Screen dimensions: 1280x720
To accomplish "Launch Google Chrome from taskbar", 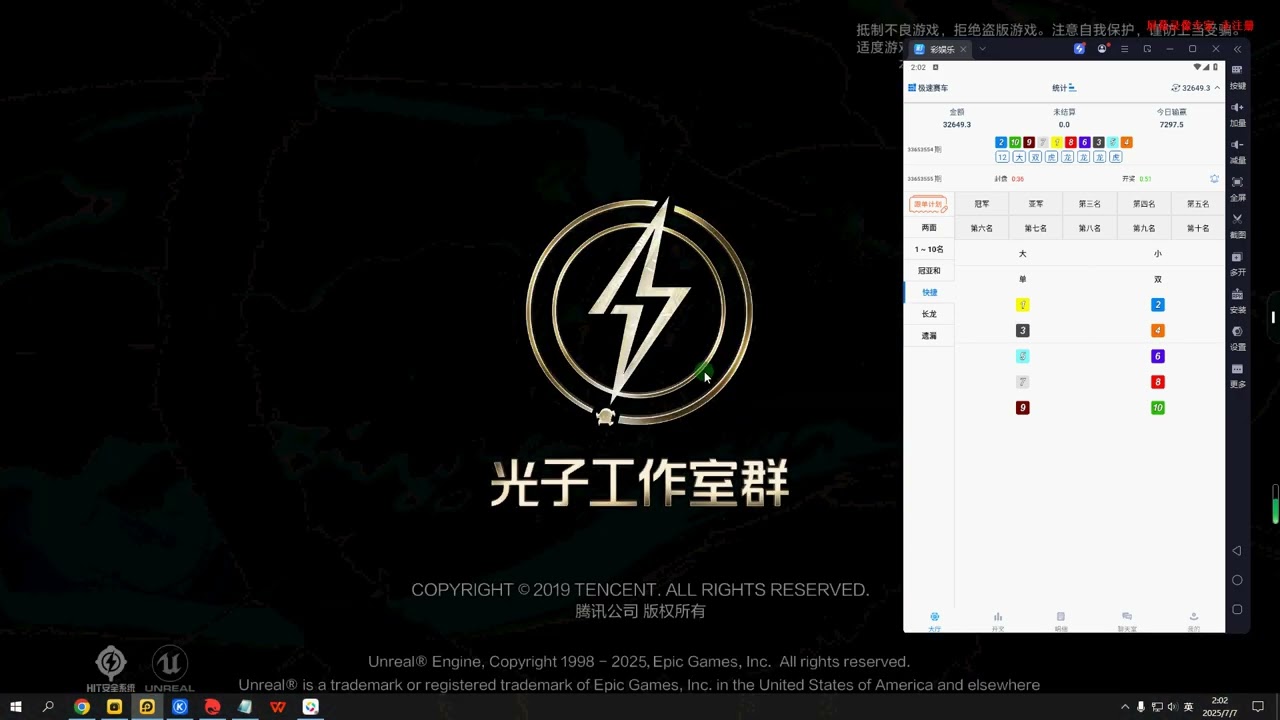I will (x=82, y=707).
